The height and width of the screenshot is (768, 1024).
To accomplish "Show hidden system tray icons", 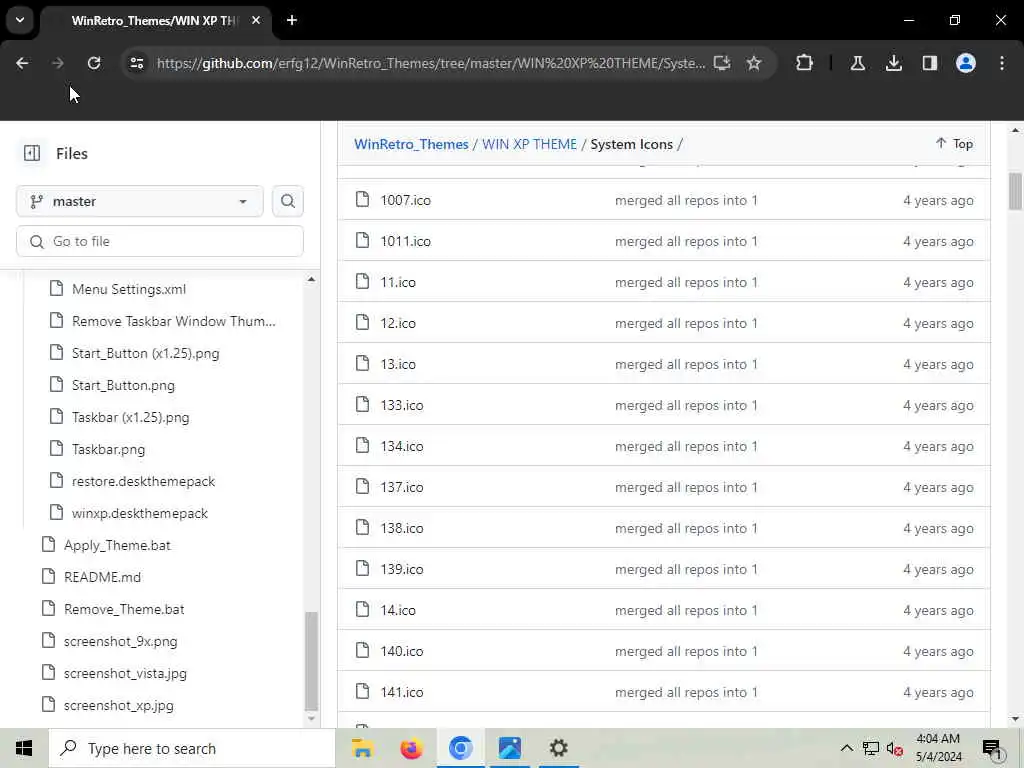I will (846, 748).
